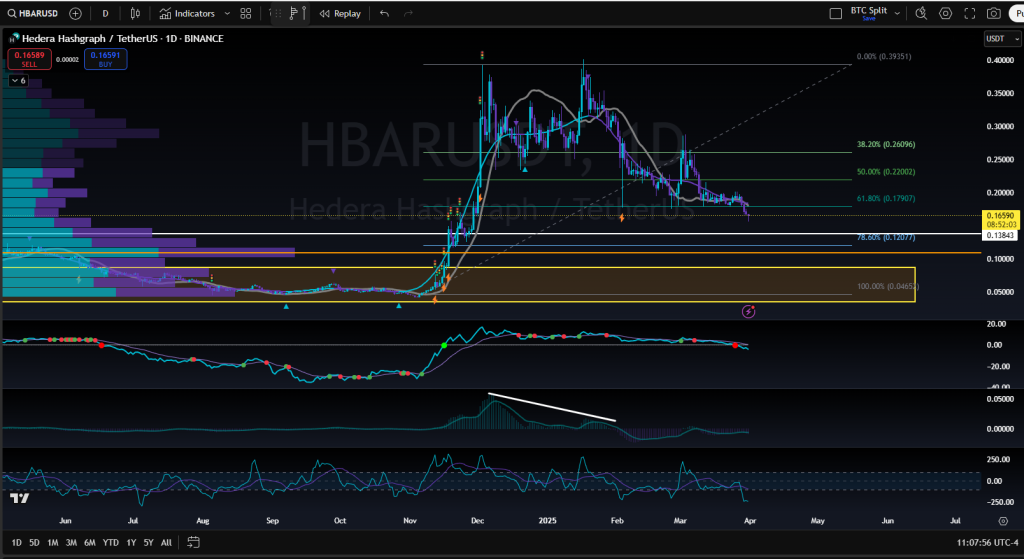Click the current price label 0.16590
This screenshot has height=559, width=1024.
click(x=1000, y=215)
